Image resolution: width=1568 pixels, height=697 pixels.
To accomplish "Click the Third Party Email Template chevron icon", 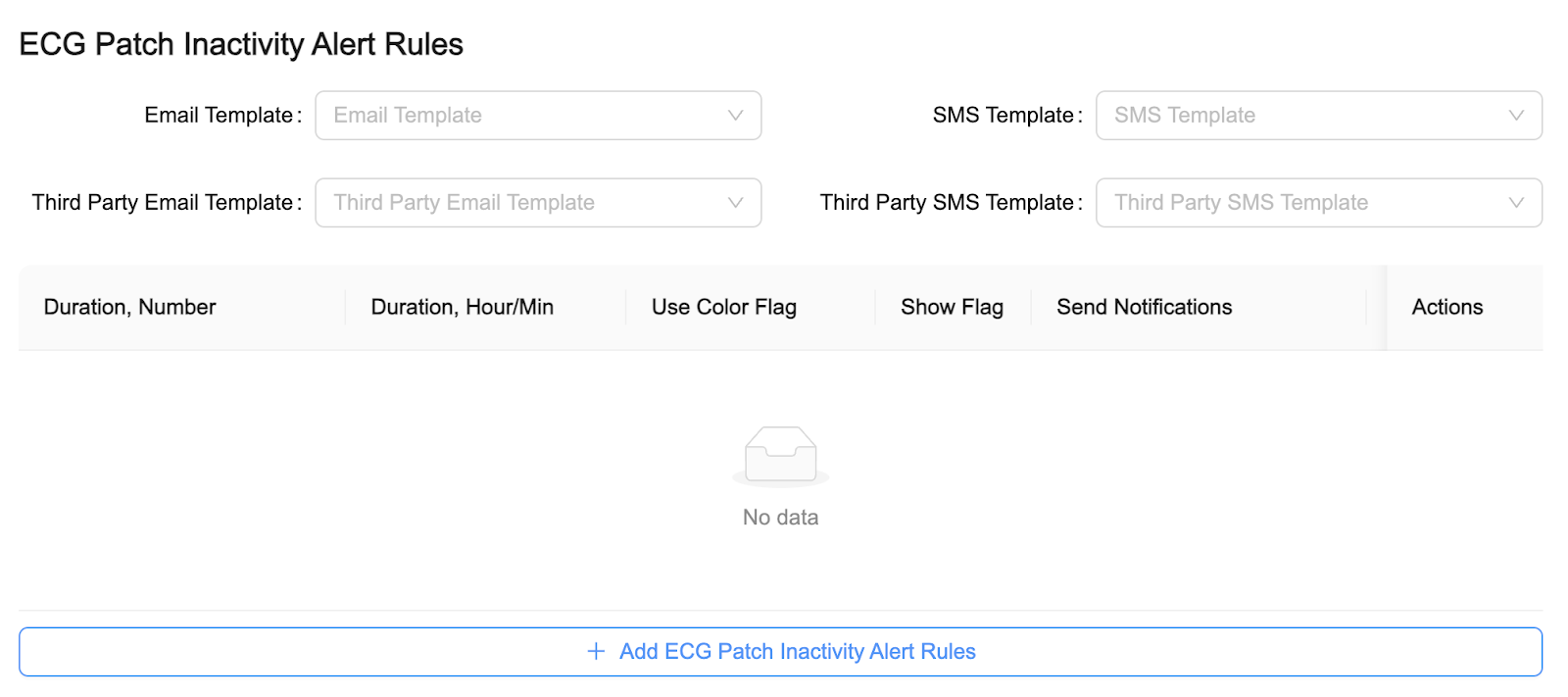I will pos(735,203).
